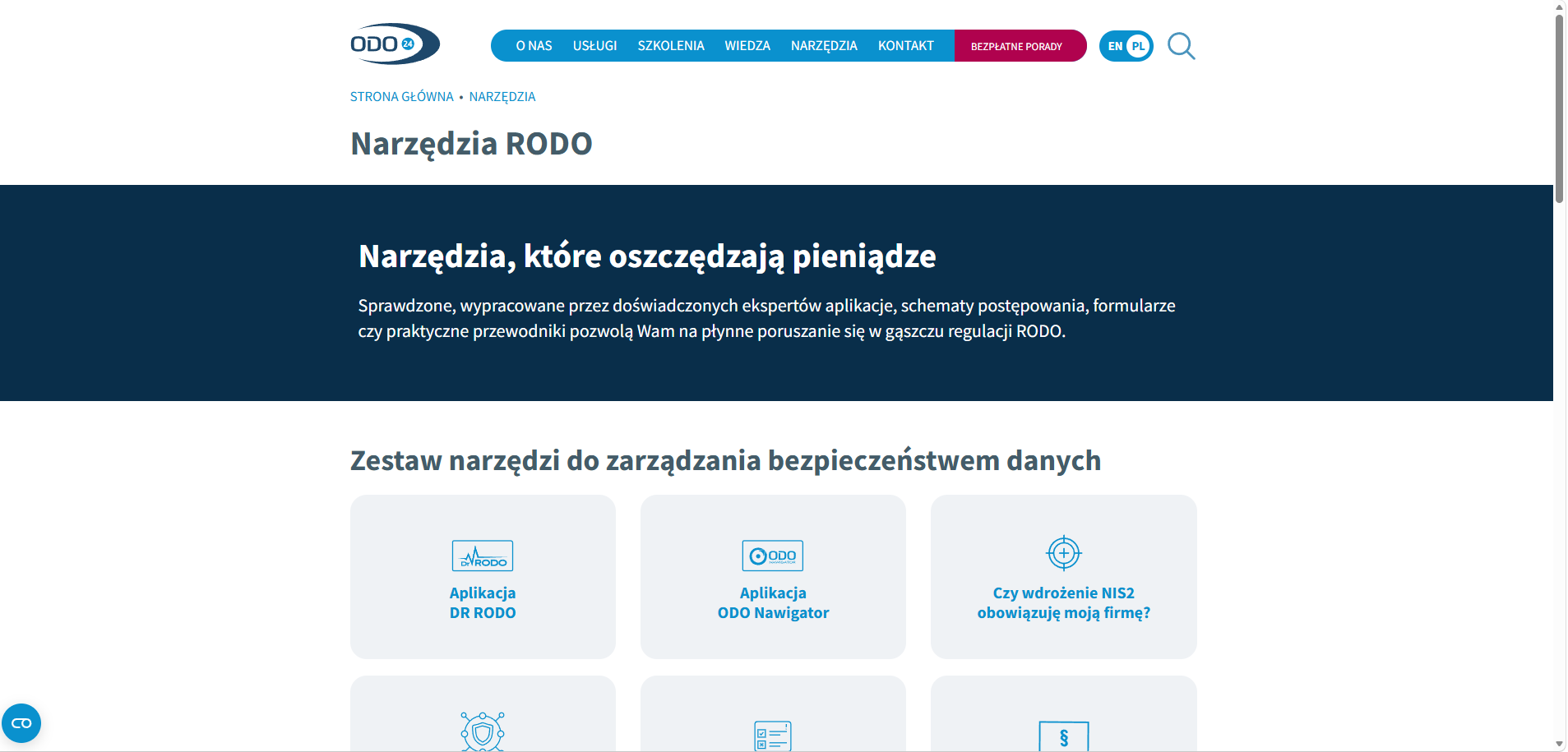The height and width of the screenshot is (752, 1568).
Task: Open the chat widget bubble
Action: (21, 723)
